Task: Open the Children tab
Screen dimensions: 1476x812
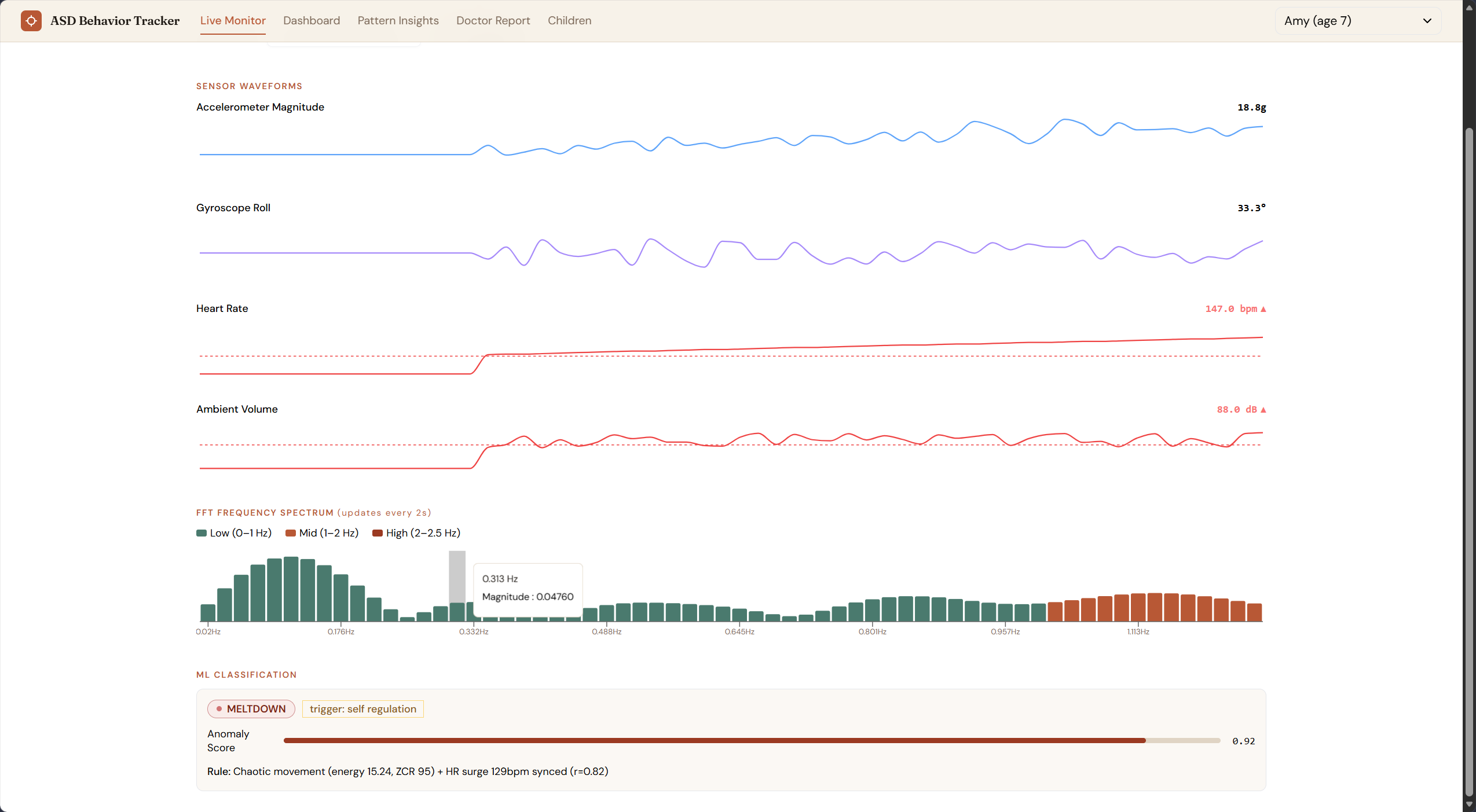Action: (569, 21)
